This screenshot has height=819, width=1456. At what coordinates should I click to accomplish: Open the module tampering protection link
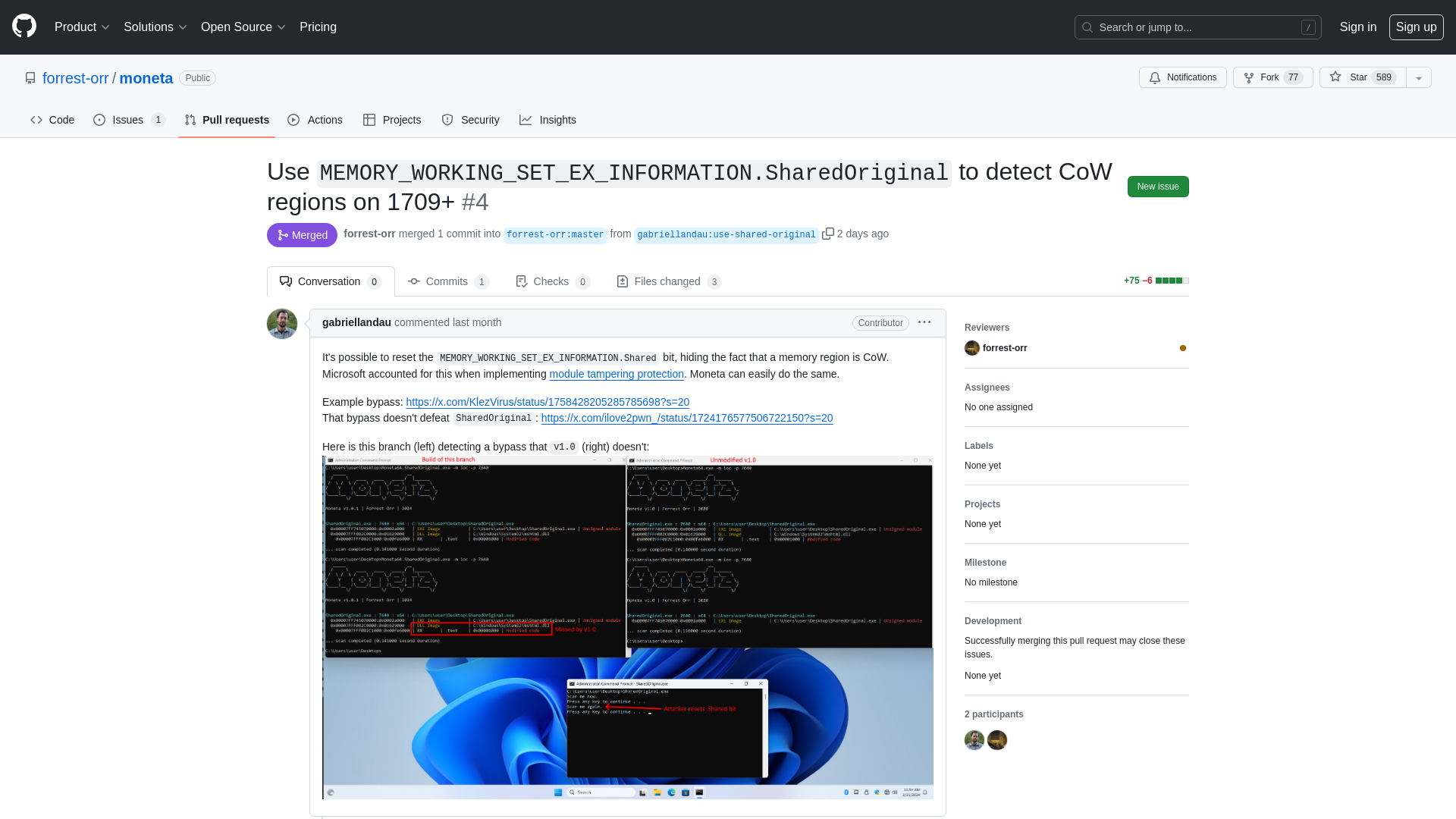tap(617, 374)
